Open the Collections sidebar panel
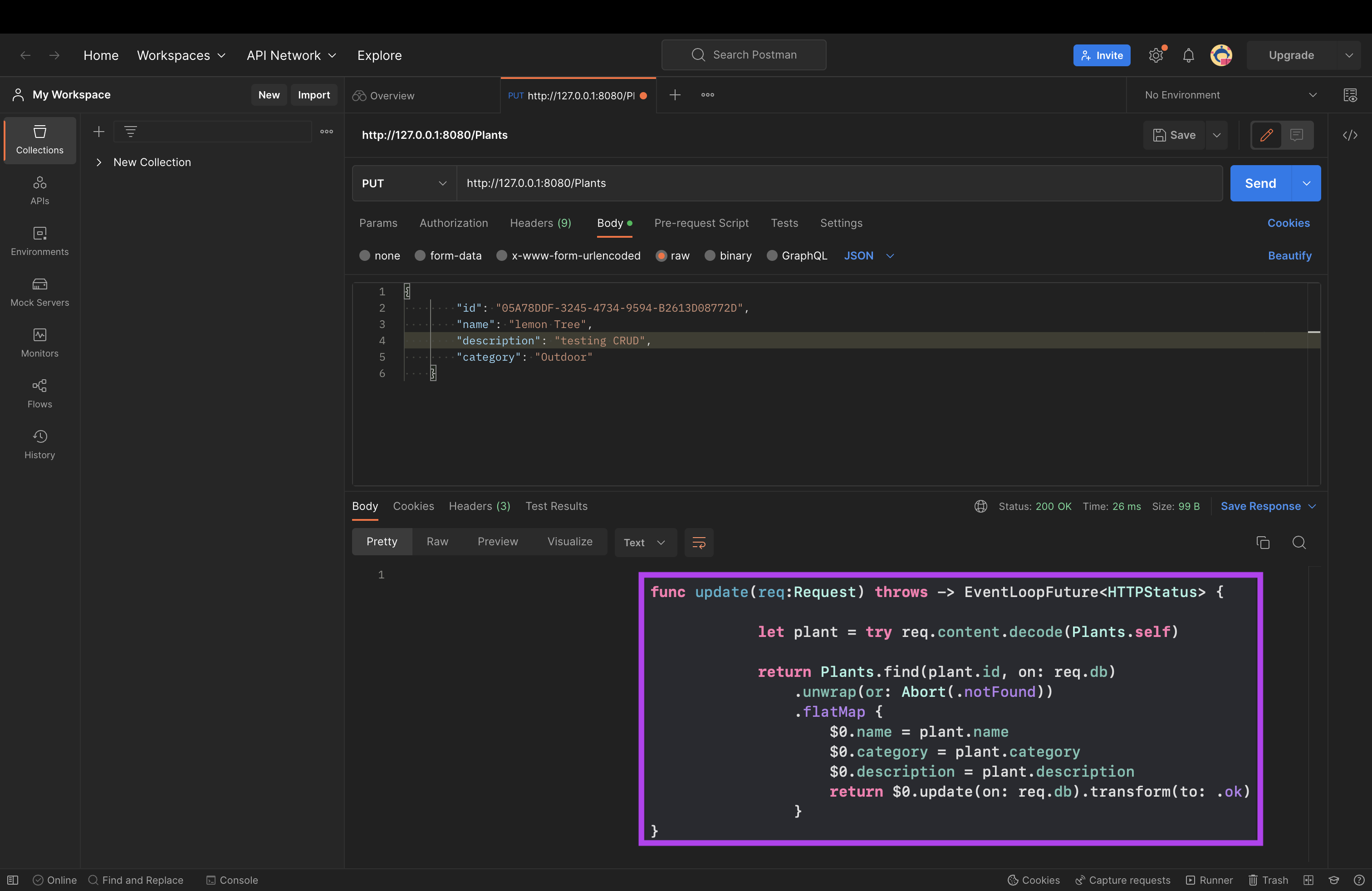This screenshot has width=1372, height=891. (x=39, y=140)
